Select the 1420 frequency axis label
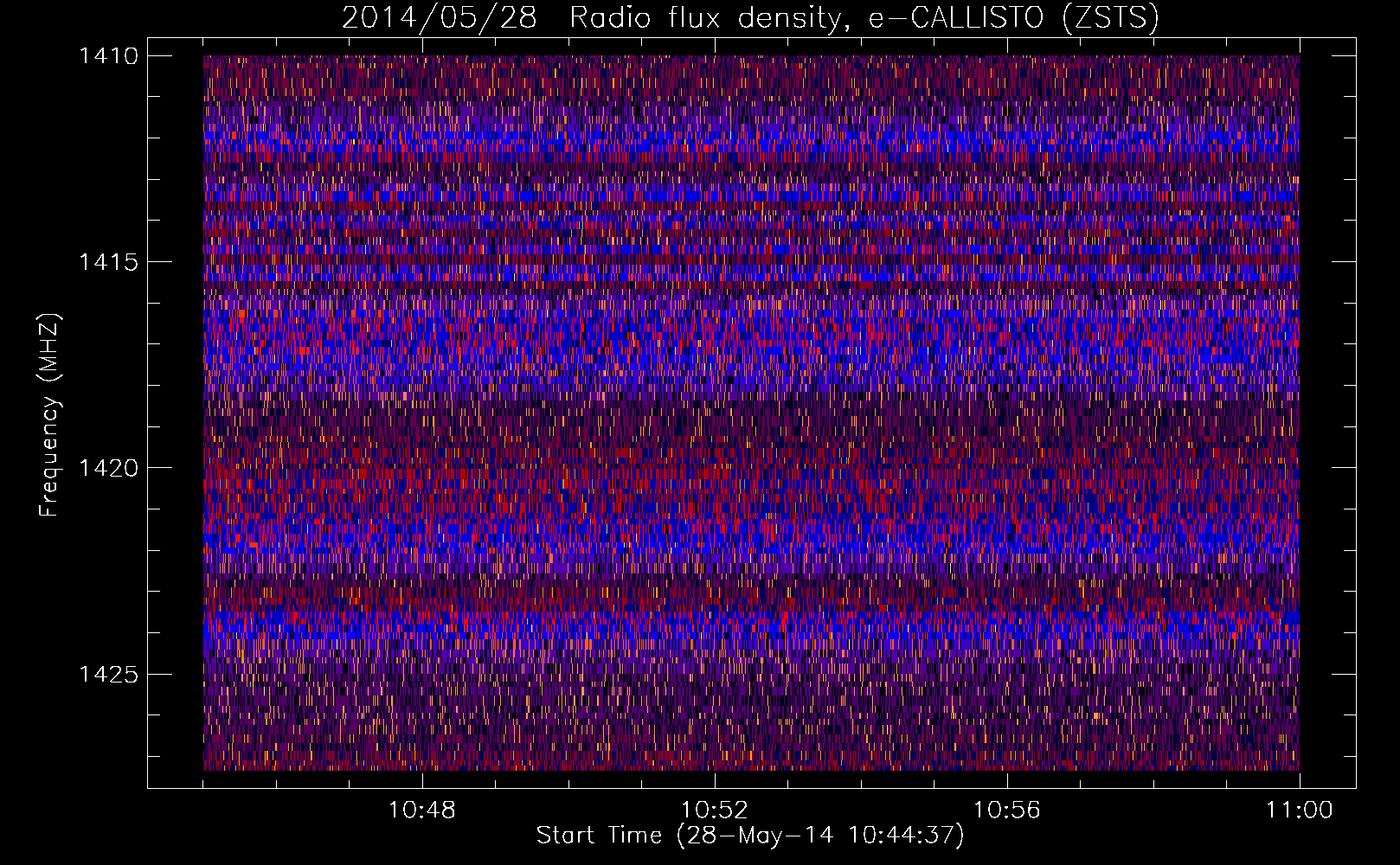Screen dimensions: 1400x865 point(108,468)
